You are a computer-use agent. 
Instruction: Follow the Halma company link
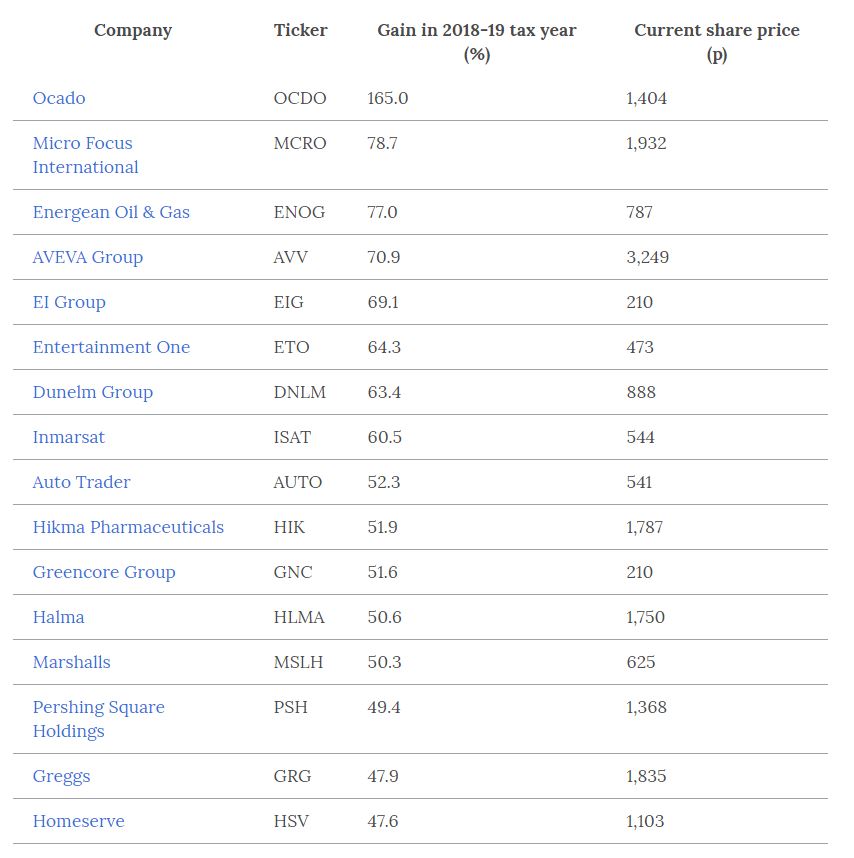[59, 617]
